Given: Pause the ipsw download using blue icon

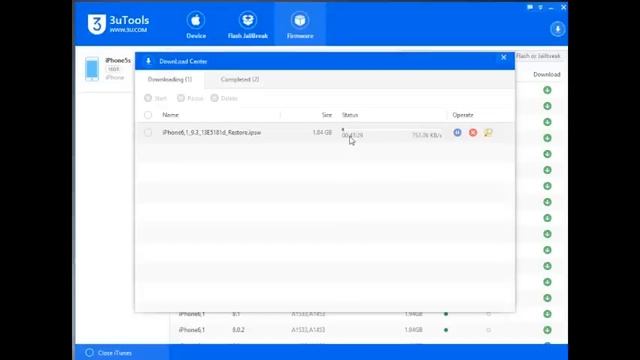Looking at the screenshot, I should (457, 132).
